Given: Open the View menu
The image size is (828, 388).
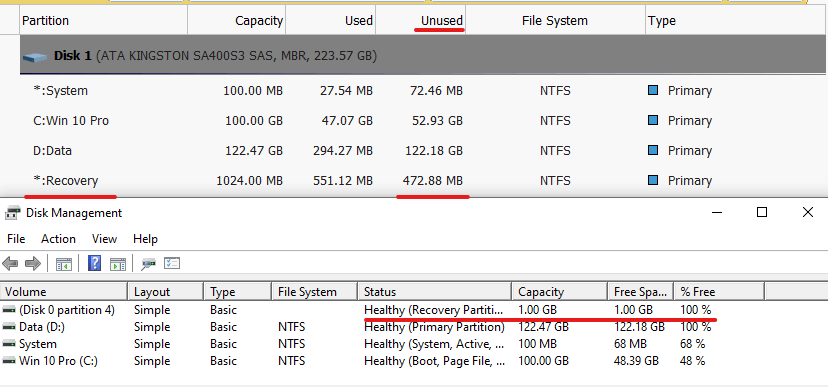Looking at the screenshot, I should click(x=104, y=239).
